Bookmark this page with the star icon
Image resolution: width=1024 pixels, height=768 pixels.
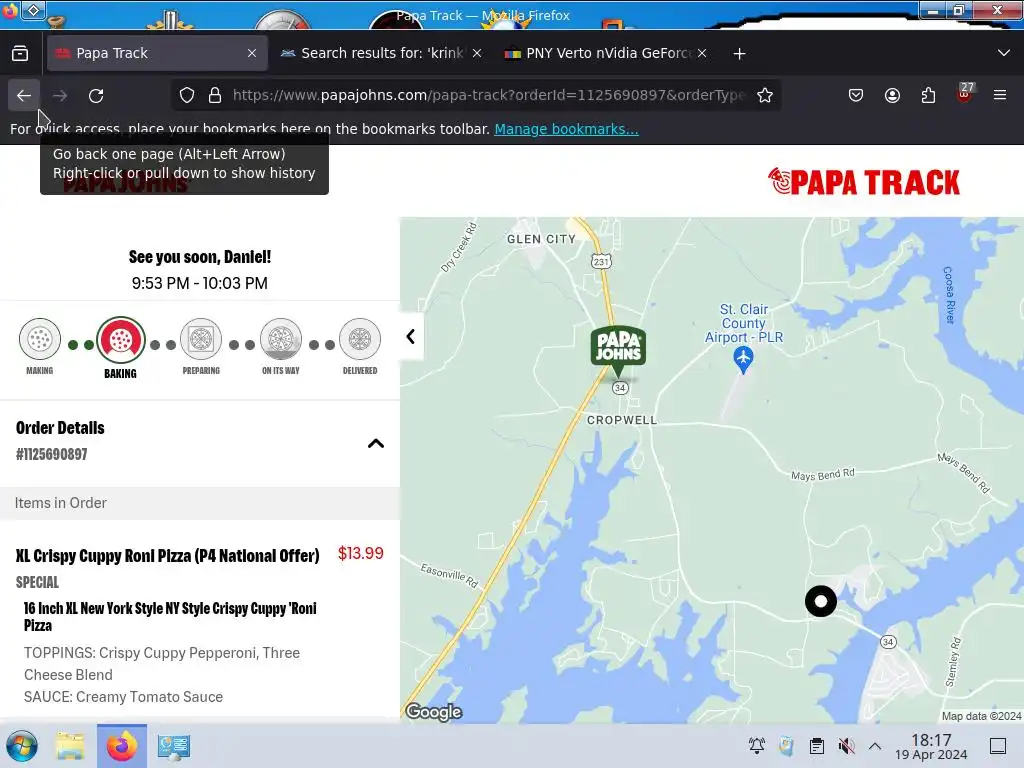(765, 95)
